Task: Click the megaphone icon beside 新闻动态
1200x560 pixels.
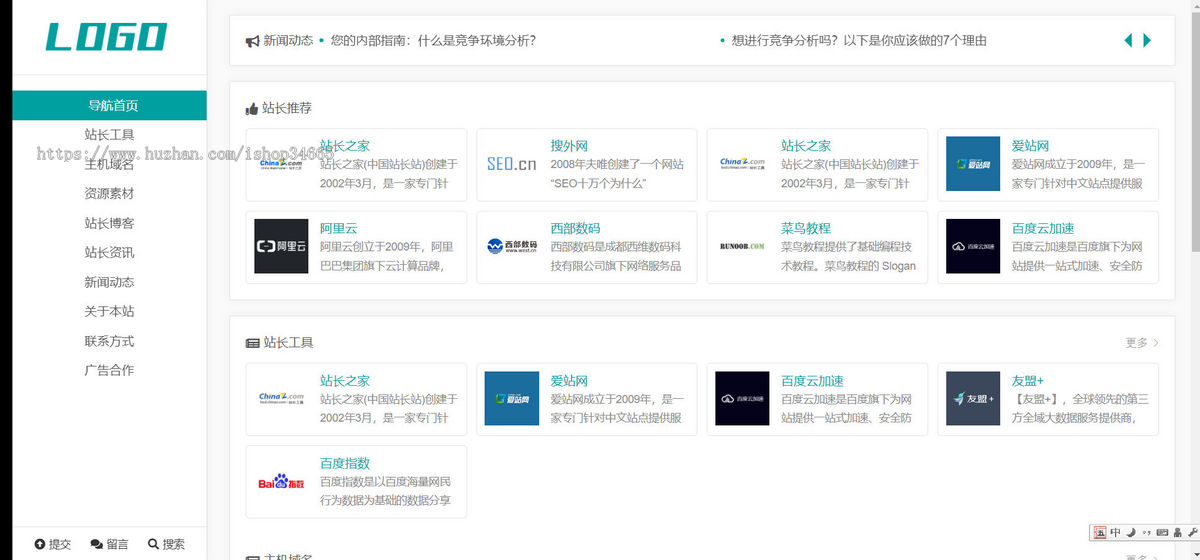Action: tap(252, 41)
